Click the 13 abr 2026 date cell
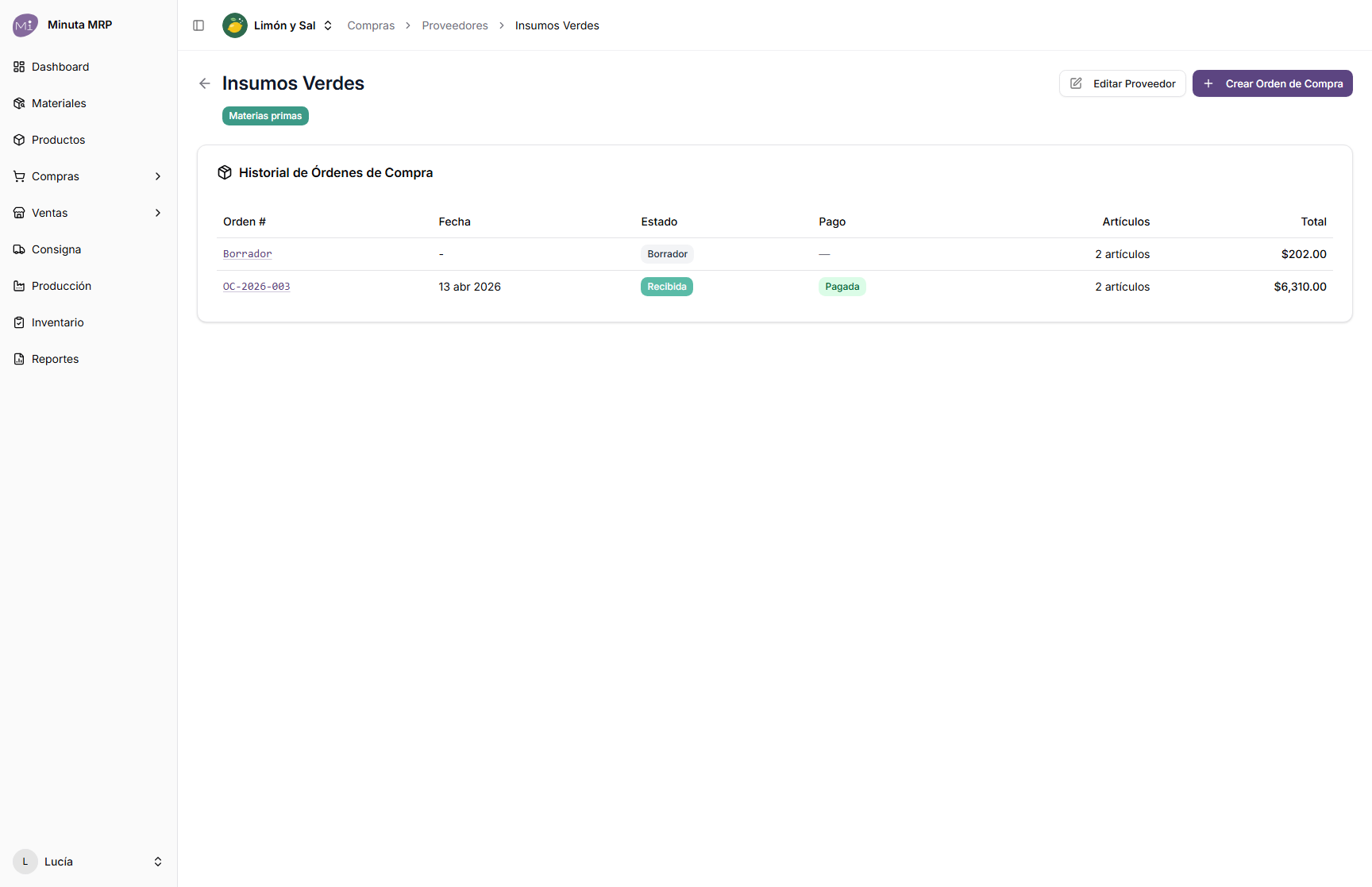The width and height of the screenshot is (1372, 887). [x=470, y=287]
